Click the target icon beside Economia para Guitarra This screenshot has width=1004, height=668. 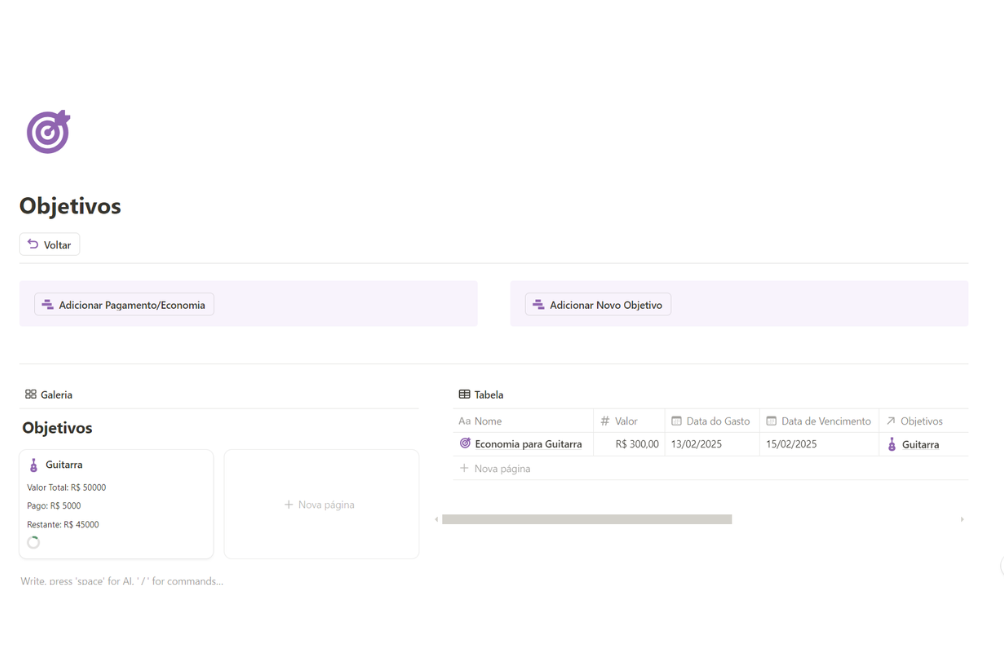tap(465, 444)
